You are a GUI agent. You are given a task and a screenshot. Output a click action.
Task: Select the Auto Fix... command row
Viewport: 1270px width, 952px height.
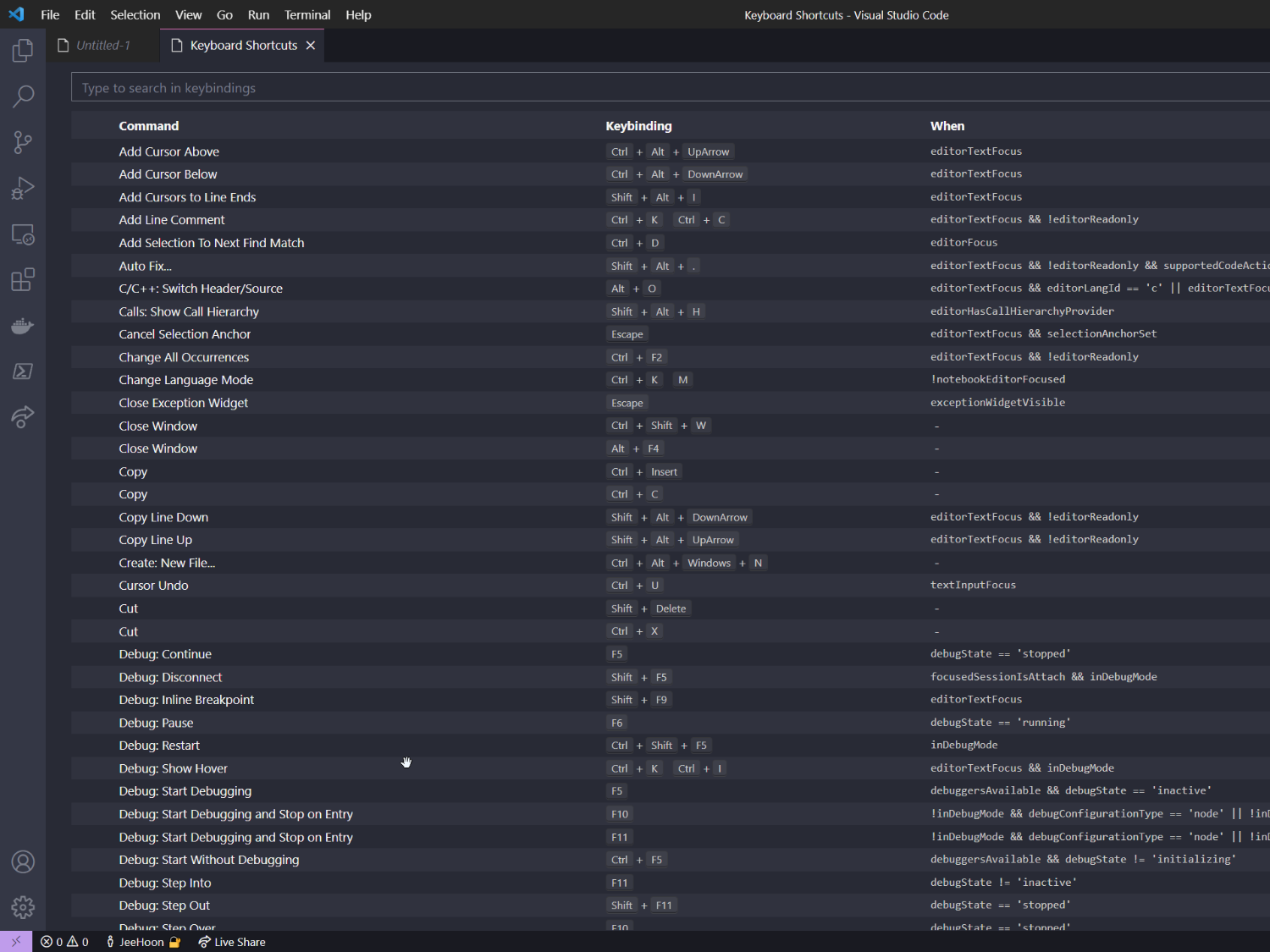pos(671,266)
